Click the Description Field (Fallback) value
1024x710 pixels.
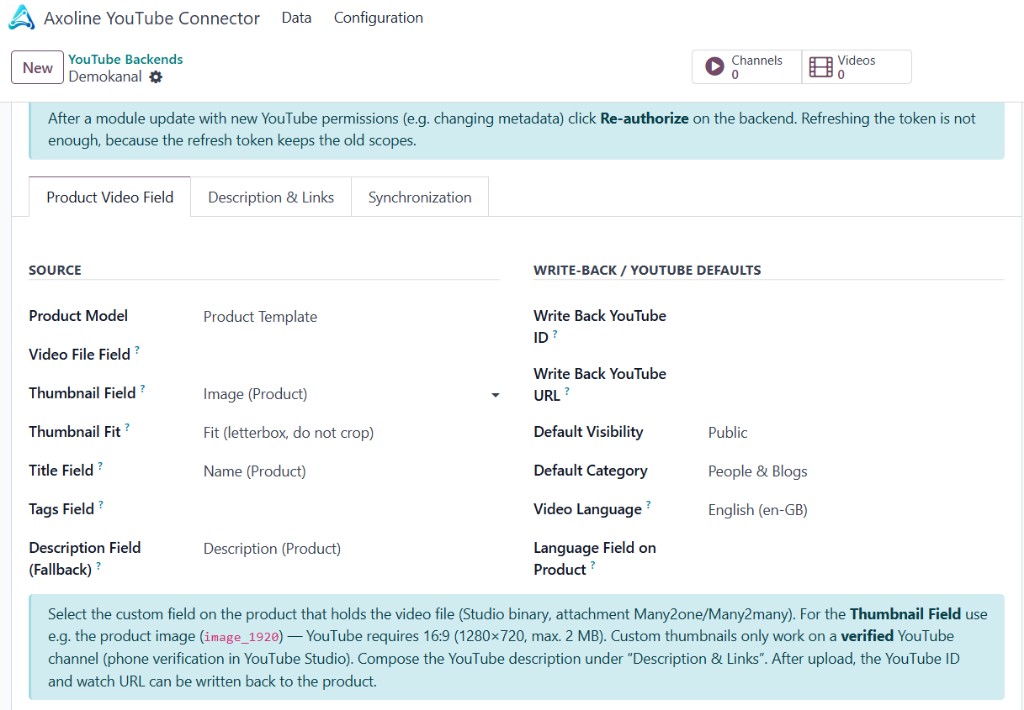(272, 549)
